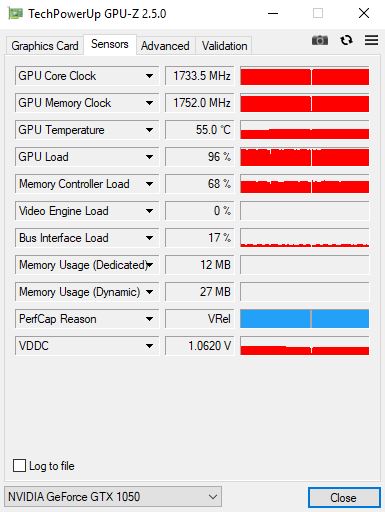Open the hamburger menu icon
This screenshot has width=385, height=512.
pos(371,40)
